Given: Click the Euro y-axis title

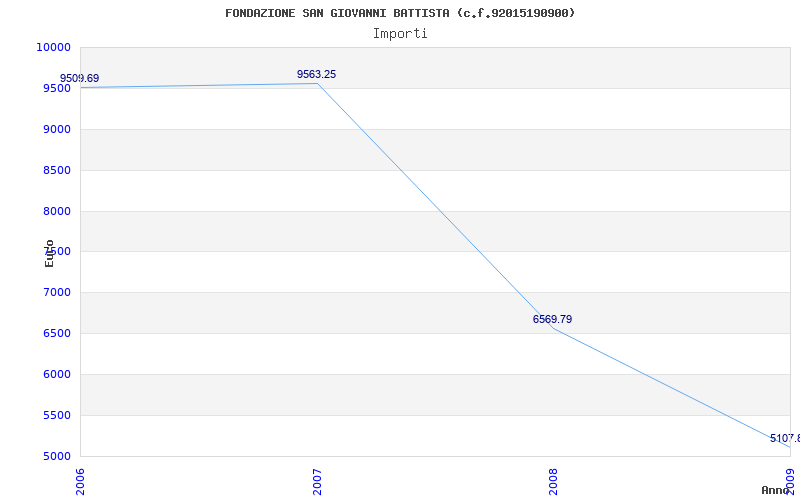Looking at the screenshot, I should point(49,253).
